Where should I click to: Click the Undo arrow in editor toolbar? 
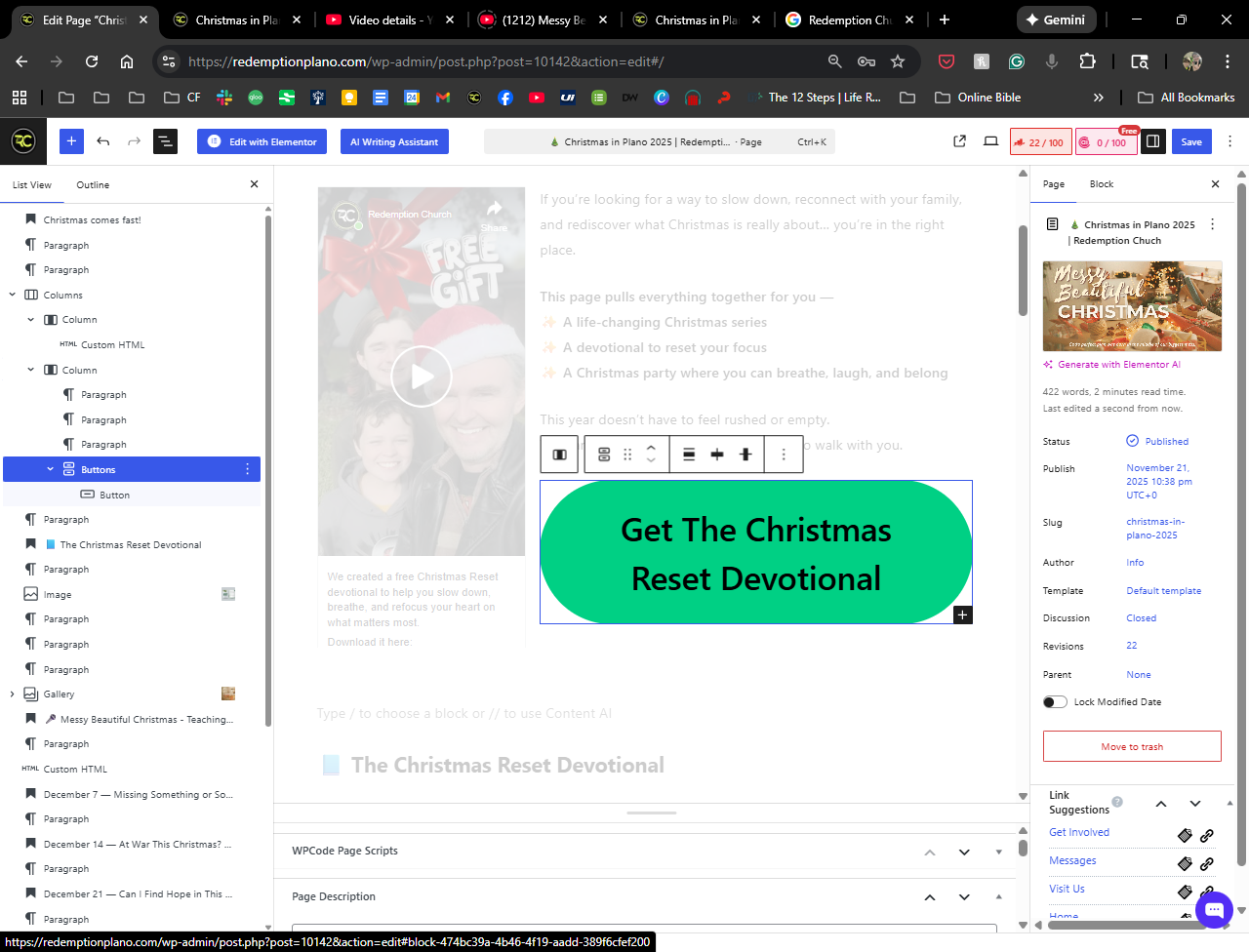click(x=103, y=141)
